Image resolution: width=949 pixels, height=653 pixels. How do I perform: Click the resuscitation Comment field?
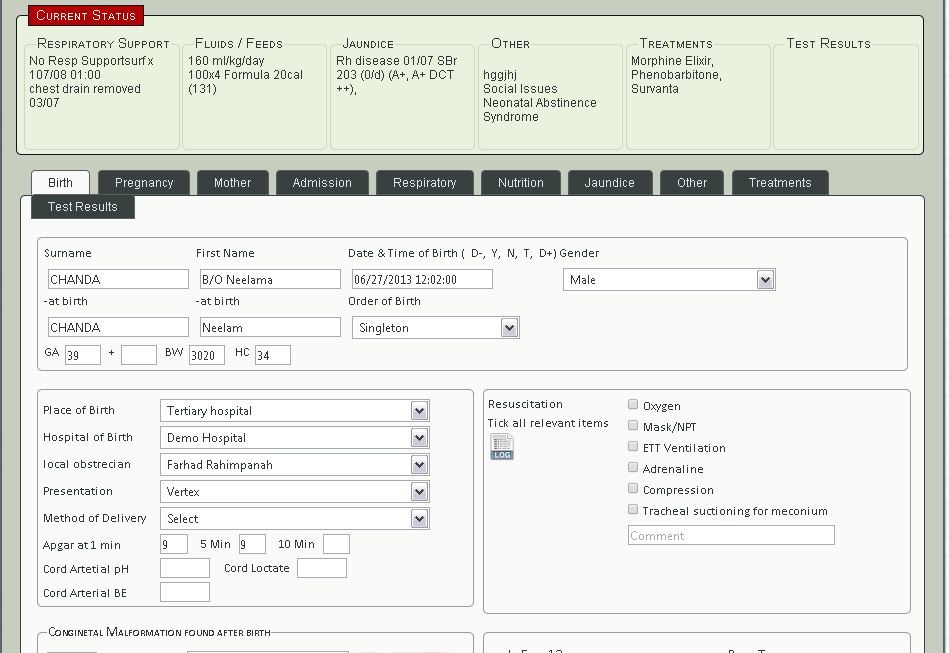pyautogui.click(x=730, y=536)
